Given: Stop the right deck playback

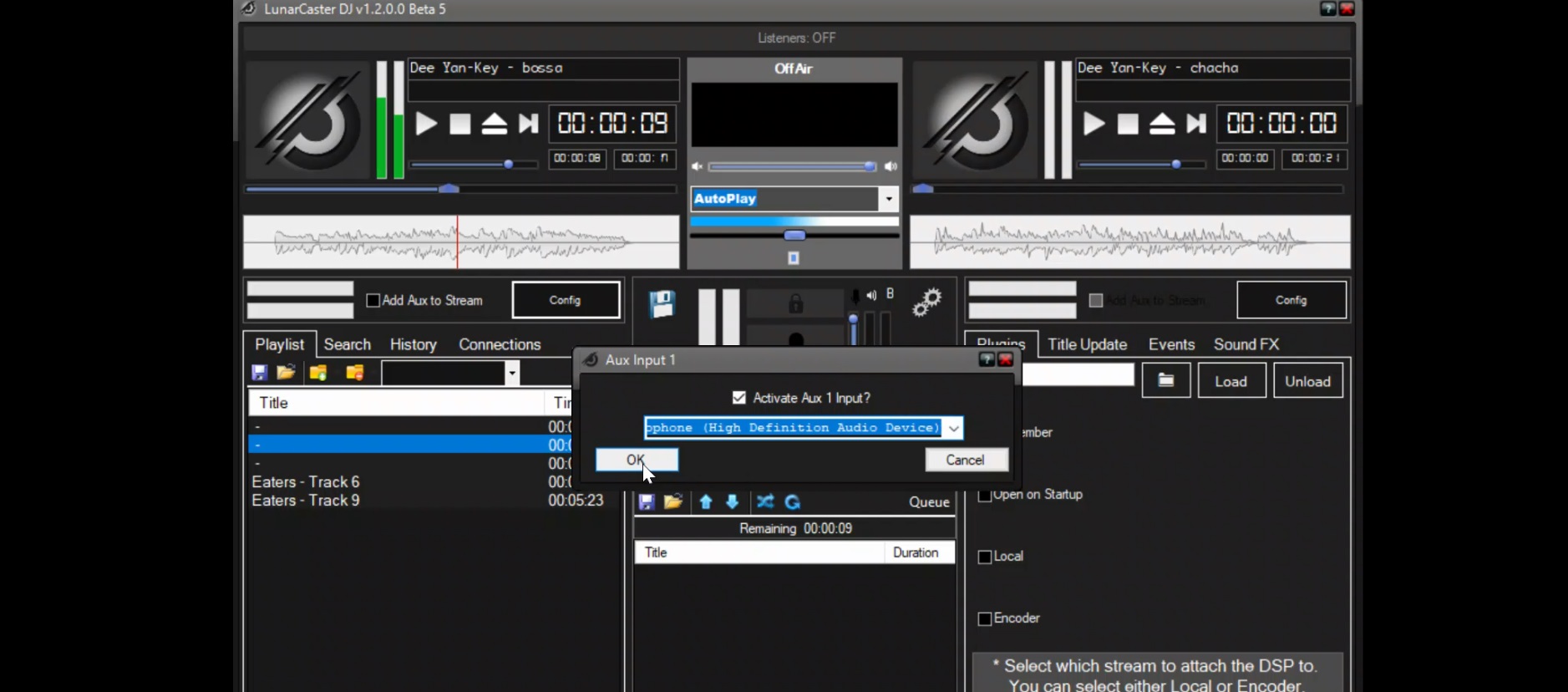Looking at the screenshot, I should pyautogui.click(x=1128, y=124).
